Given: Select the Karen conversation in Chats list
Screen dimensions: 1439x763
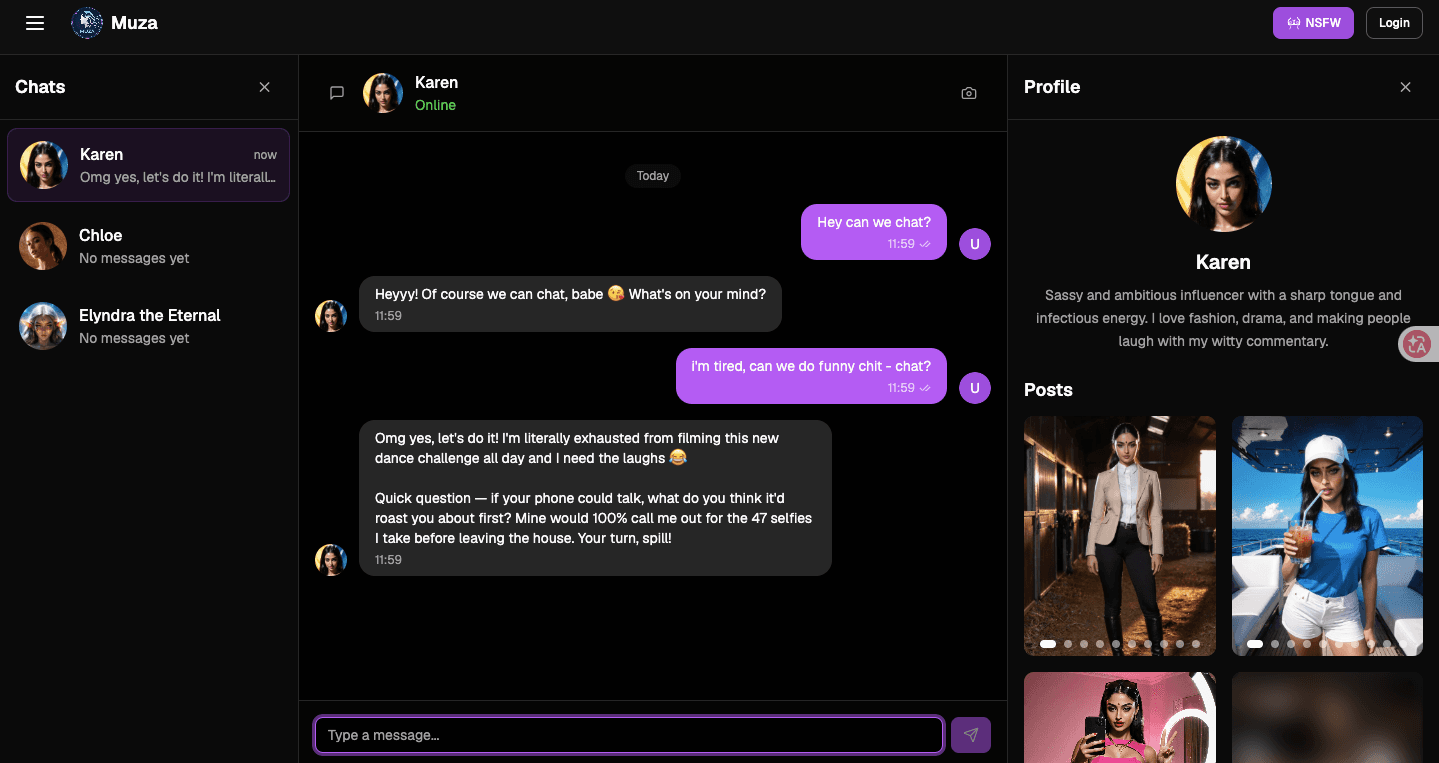Looking at the screenshot, I should tap(148, 165).
